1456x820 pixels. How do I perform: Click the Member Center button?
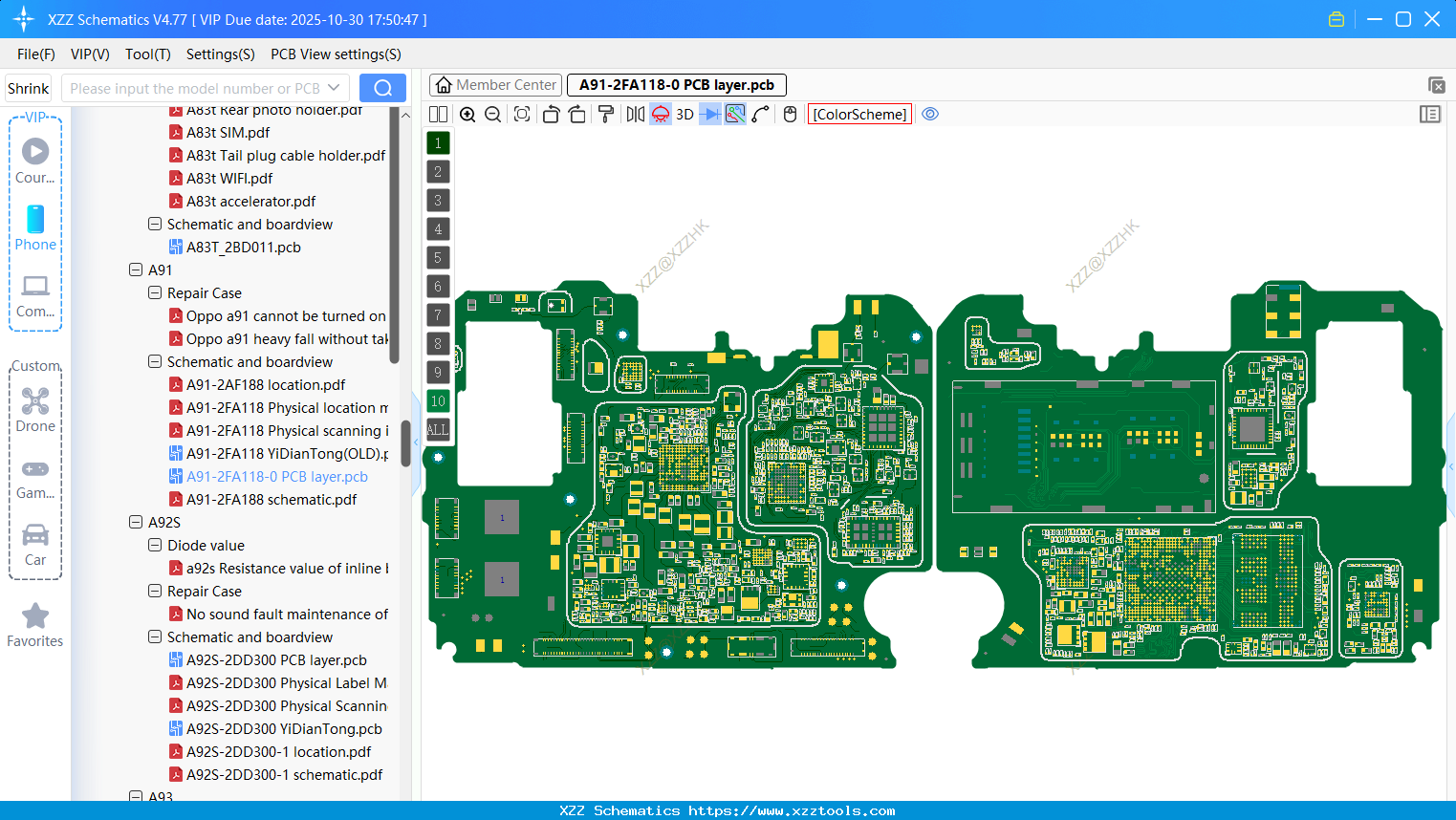[495, 84]
